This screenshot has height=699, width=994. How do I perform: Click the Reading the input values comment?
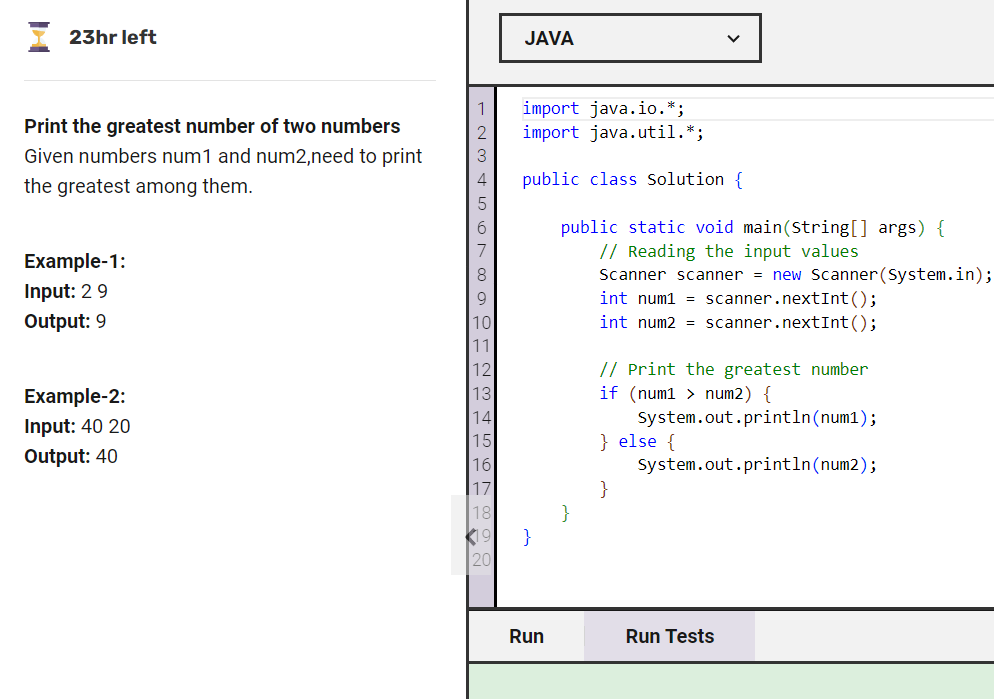tap(728, 250)
